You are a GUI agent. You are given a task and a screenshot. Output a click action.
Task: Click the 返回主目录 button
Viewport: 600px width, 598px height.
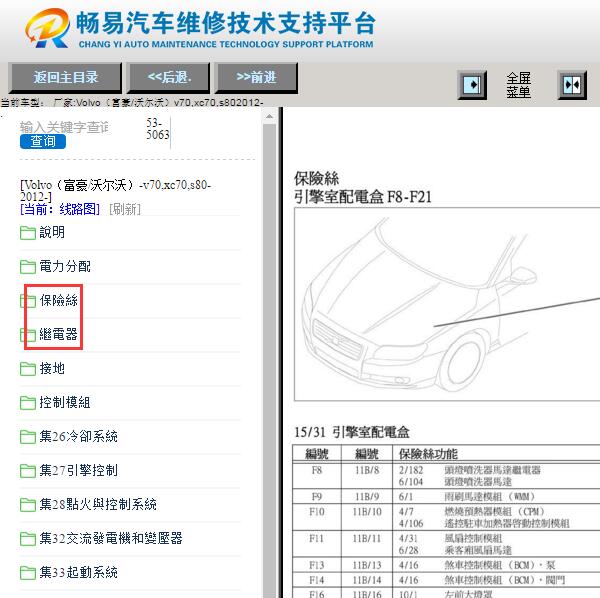tap(65, 78)
